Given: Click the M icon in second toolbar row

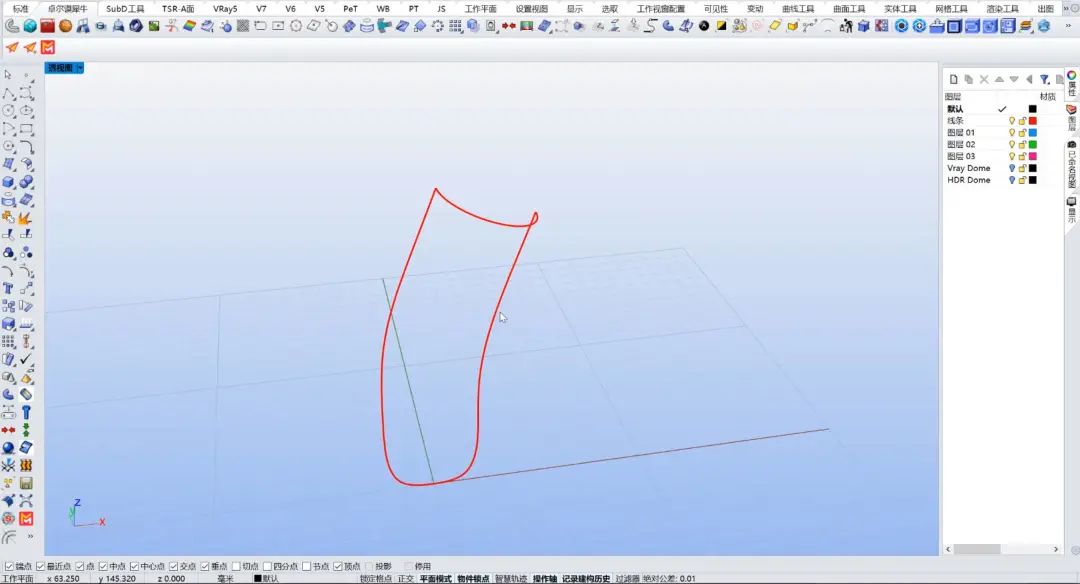Looking at the screenshot, I should (48, 47).
